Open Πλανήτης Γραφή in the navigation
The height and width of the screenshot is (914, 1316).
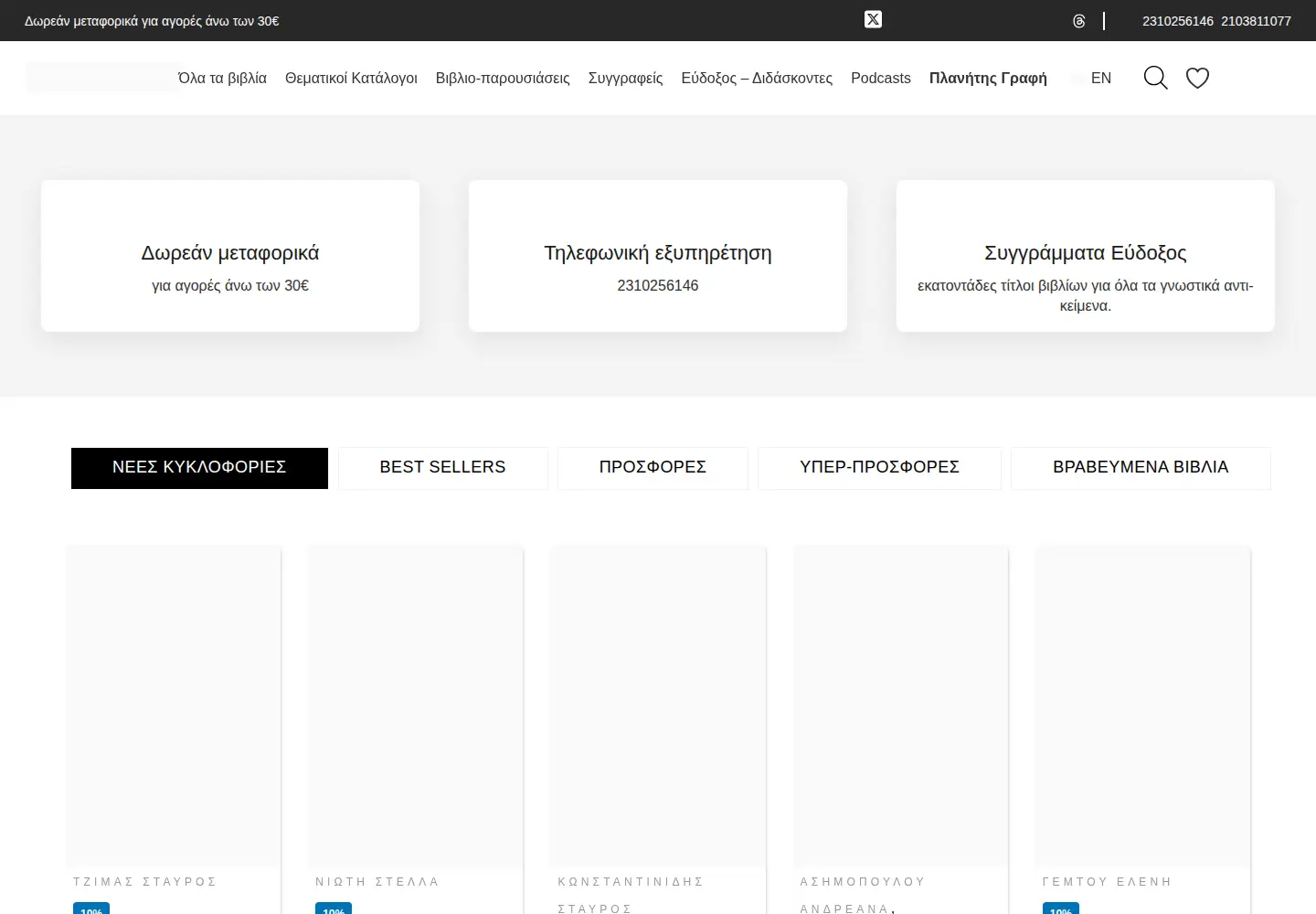pos(988,79)
